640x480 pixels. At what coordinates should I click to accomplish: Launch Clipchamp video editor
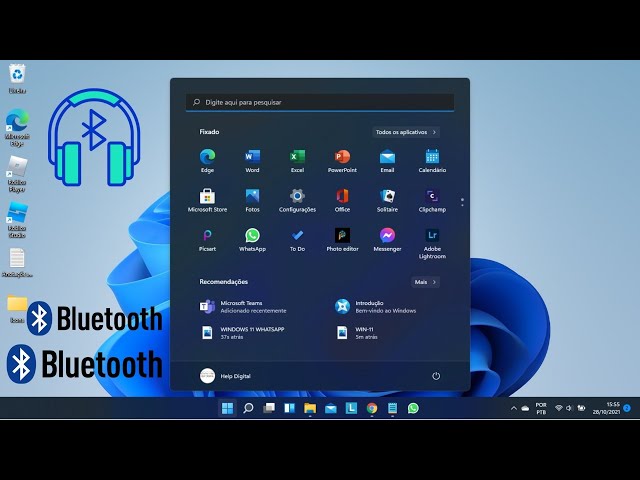[432, 200]
